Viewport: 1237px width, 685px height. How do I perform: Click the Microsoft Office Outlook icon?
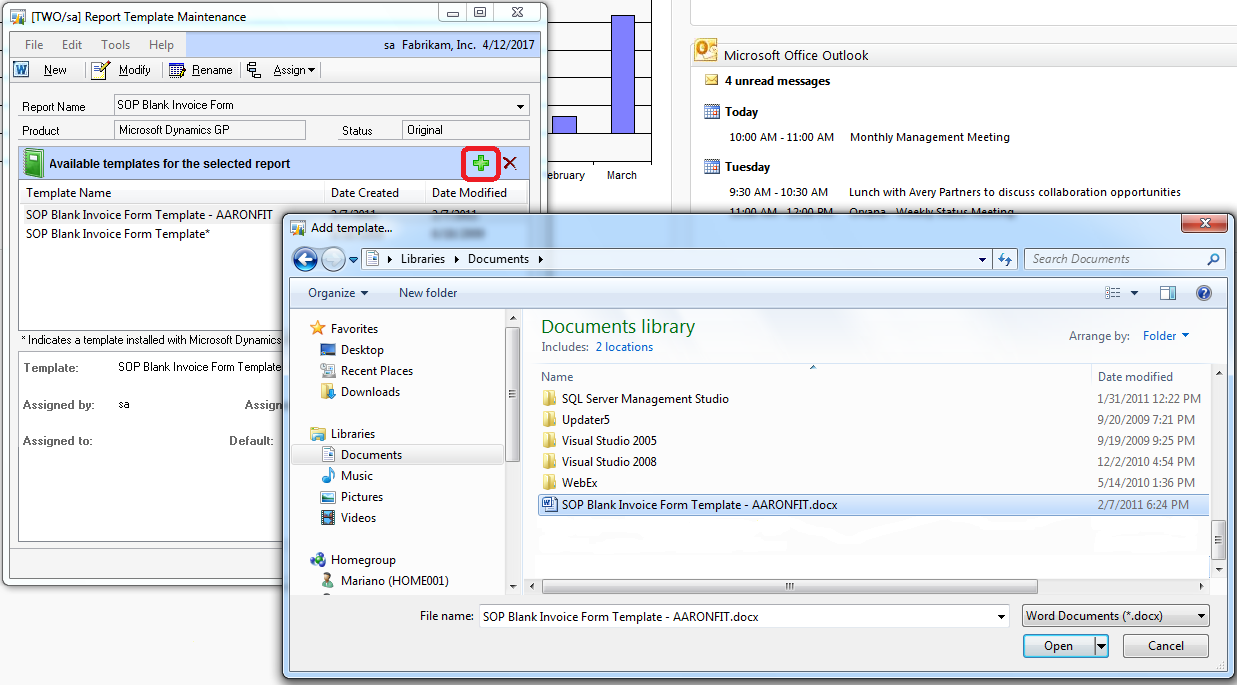[x=706, y=52]
